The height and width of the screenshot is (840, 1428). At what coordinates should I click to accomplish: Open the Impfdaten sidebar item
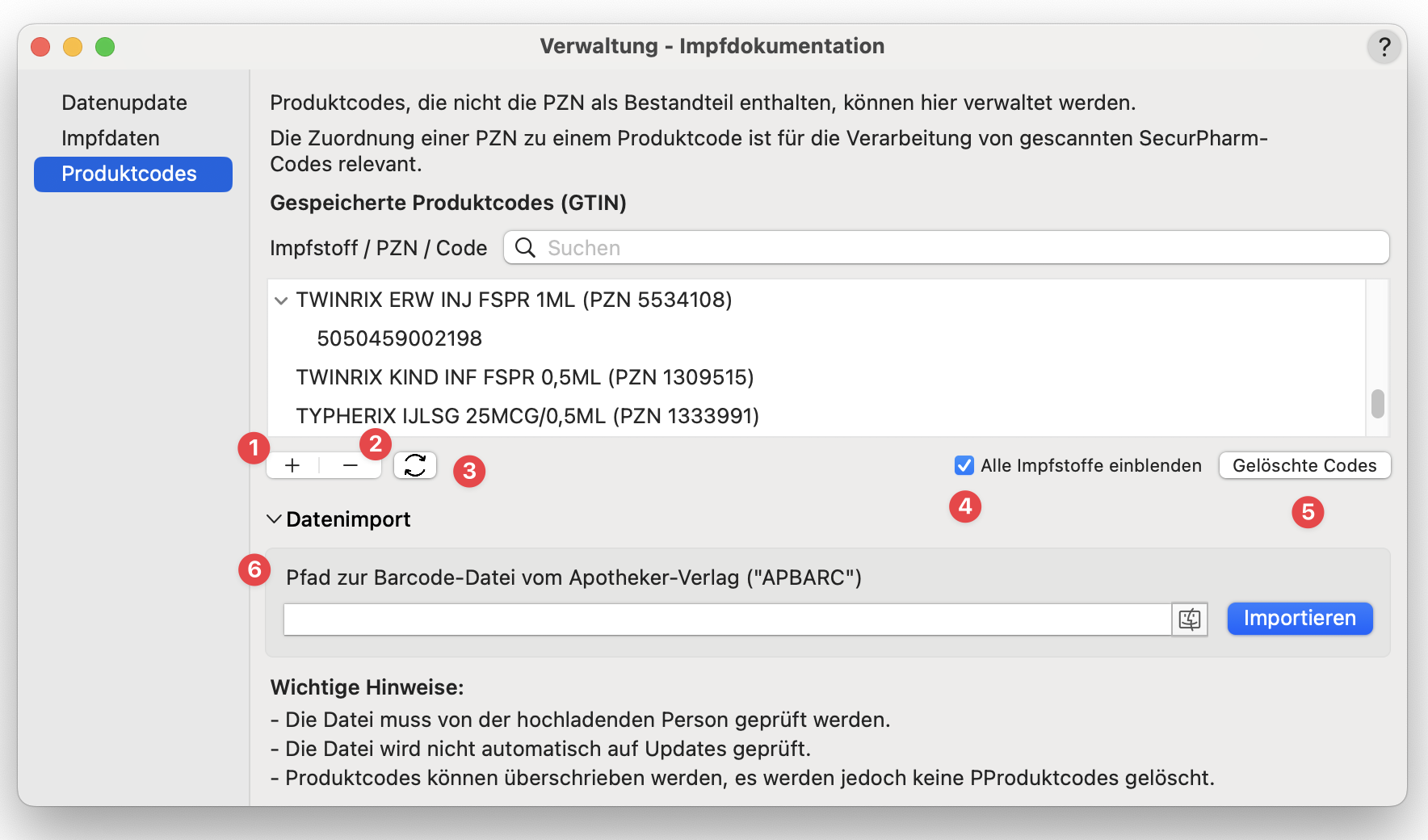coord(111,138)
